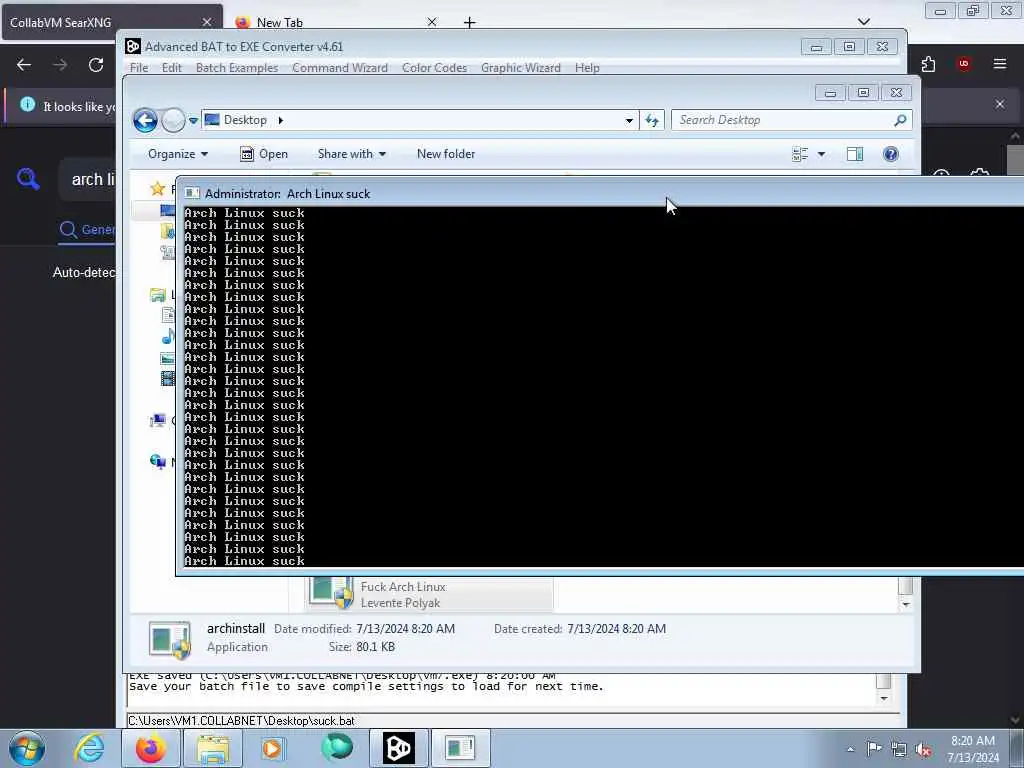The image size is (1024, 768).
Task: Click the Desktop breadcrumb in the address bar
Action: click(245, 120)
